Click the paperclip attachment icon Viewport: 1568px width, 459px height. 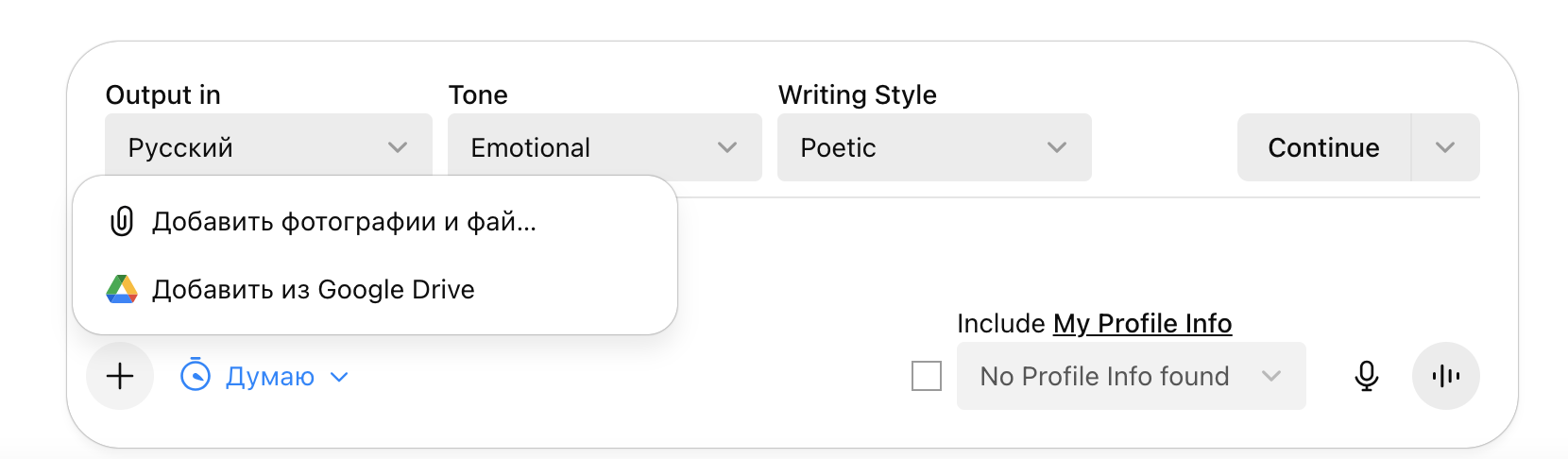[x=122, y=222]
